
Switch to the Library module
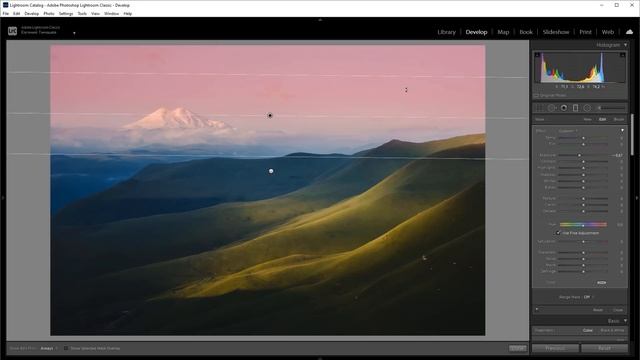pos(447,32)
